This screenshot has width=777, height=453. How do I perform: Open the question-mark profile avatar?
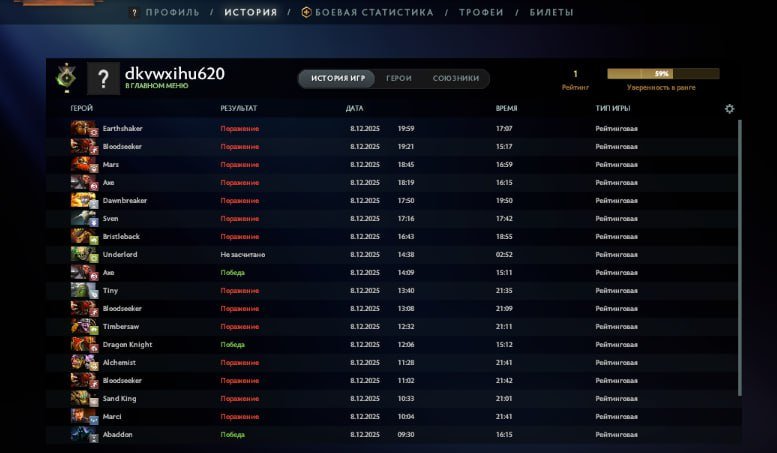tap(103, 78)
